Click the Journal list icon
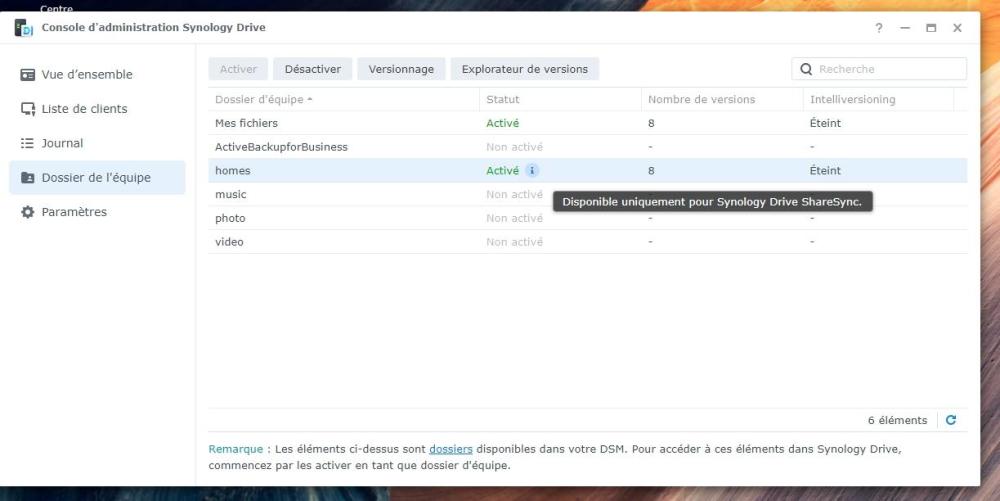Viewport: 1000px width, 501px height. [27, 143]
